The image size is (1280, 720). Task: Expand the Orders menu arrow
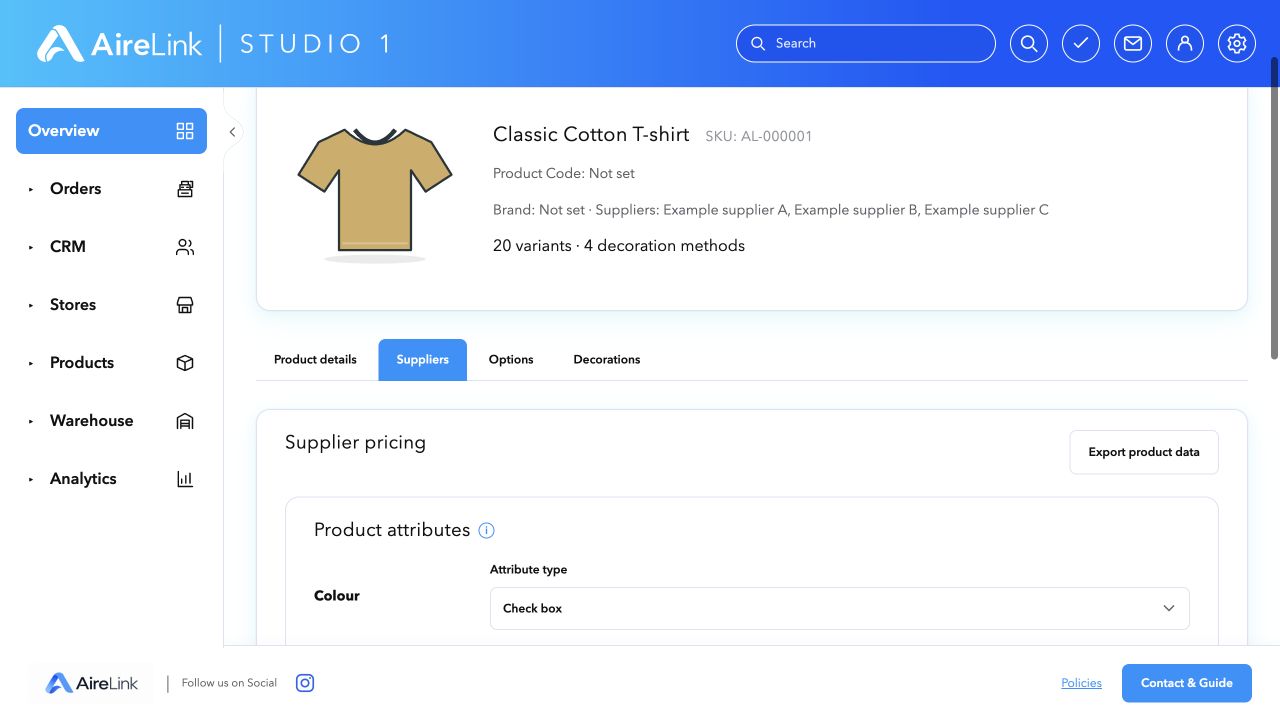(x=31, y=189)
